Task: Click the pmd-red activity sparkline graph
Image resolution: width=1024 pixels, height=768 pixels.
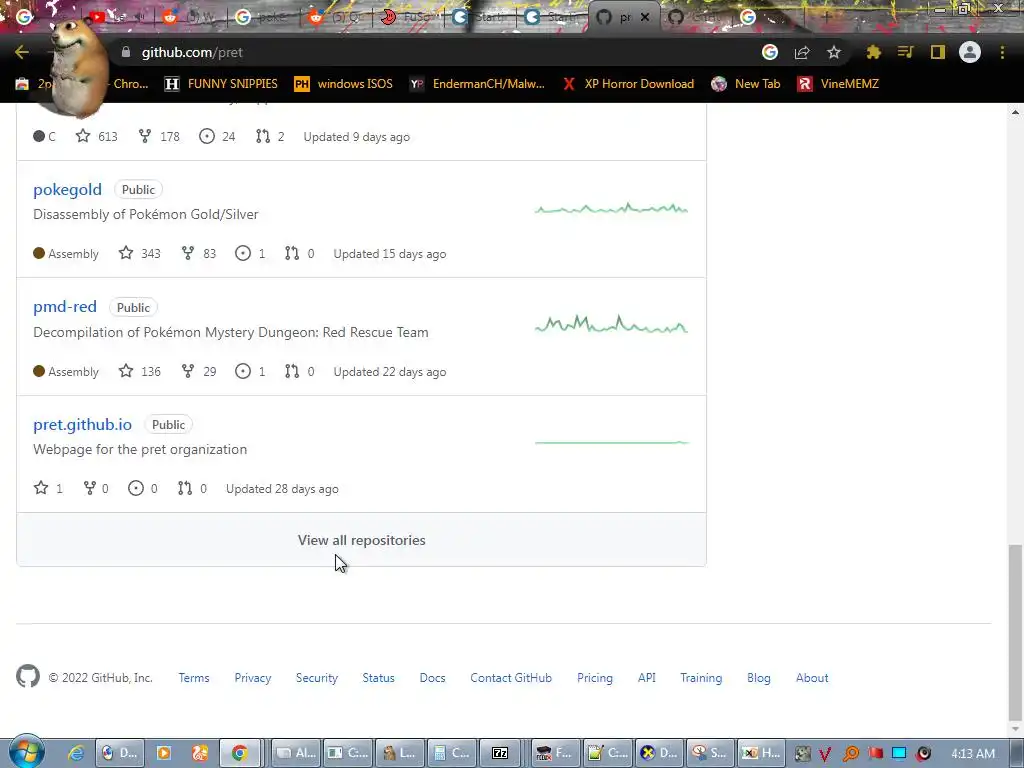Action: click(611, 325)
